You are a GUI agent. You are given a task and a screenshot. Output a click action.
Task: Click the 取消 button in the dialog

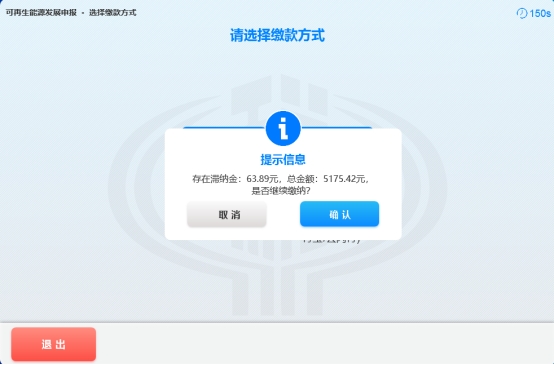click(x=226, y=214)
